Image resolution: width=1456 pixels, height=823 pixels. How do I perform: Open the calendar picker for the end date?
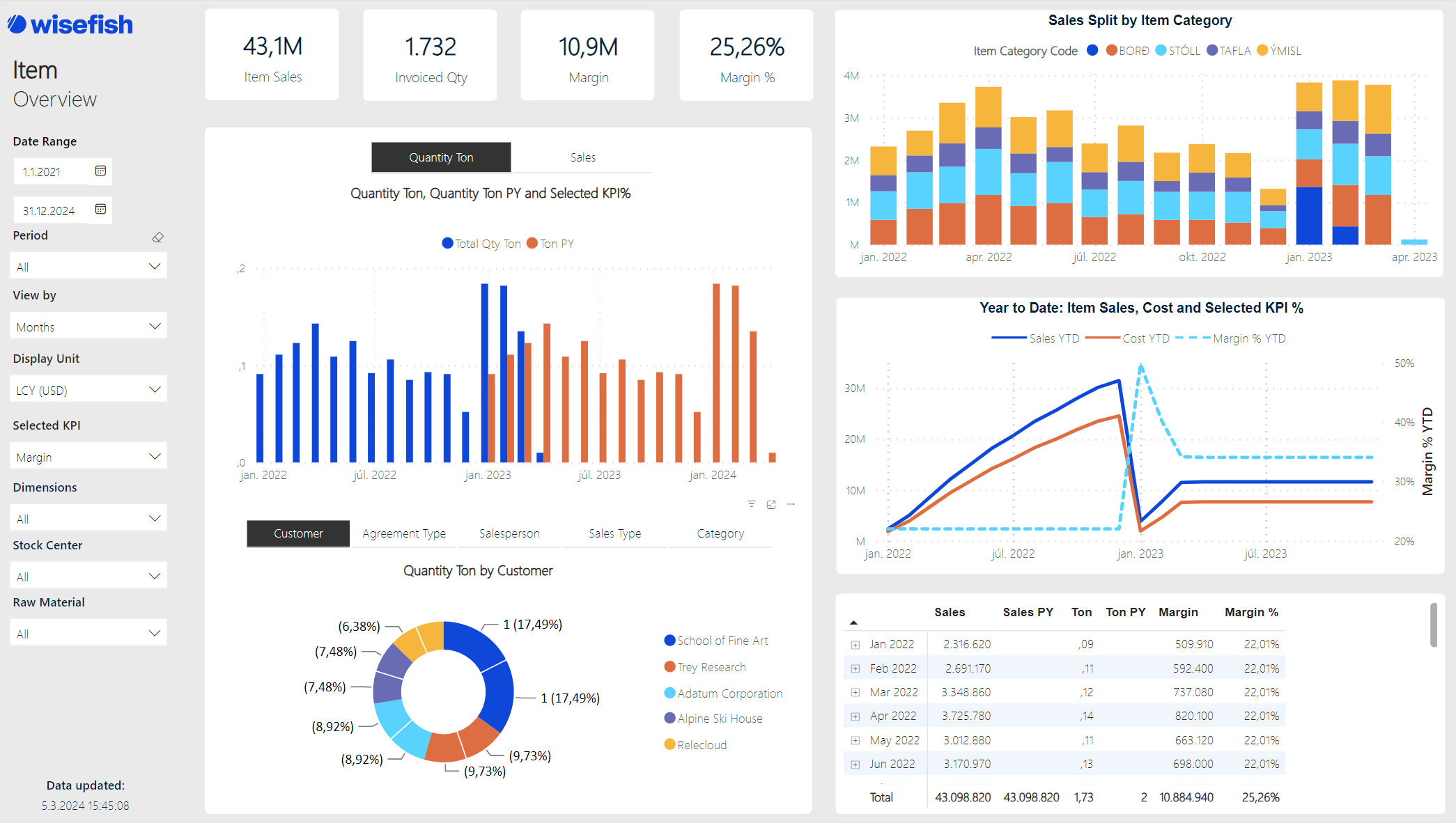(100, 210)
